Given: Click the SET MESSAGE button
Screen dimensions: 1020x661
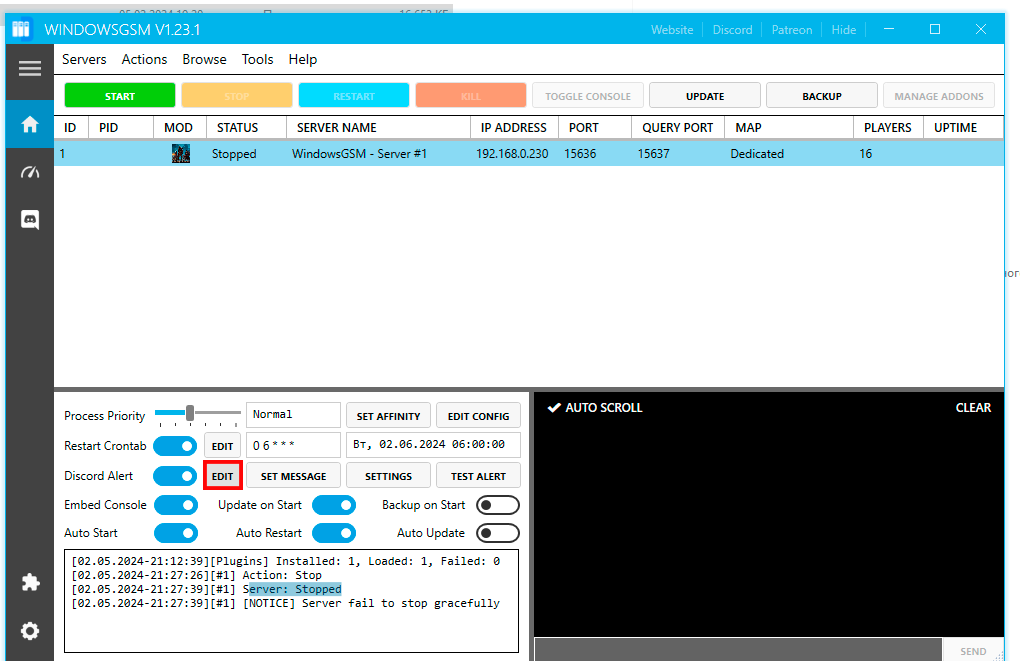Looking at the screenshot, I should [x=293, y=476].
